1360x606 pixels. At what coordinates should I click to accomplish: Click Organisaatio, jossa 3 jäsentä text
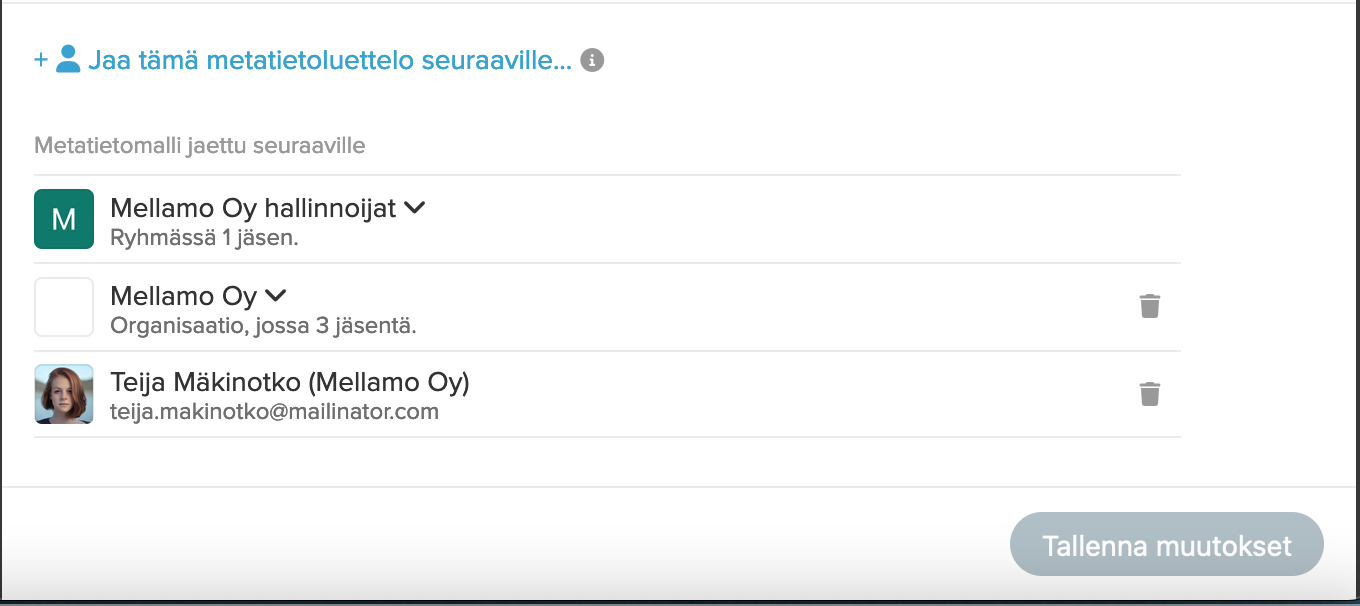point(263,326)
